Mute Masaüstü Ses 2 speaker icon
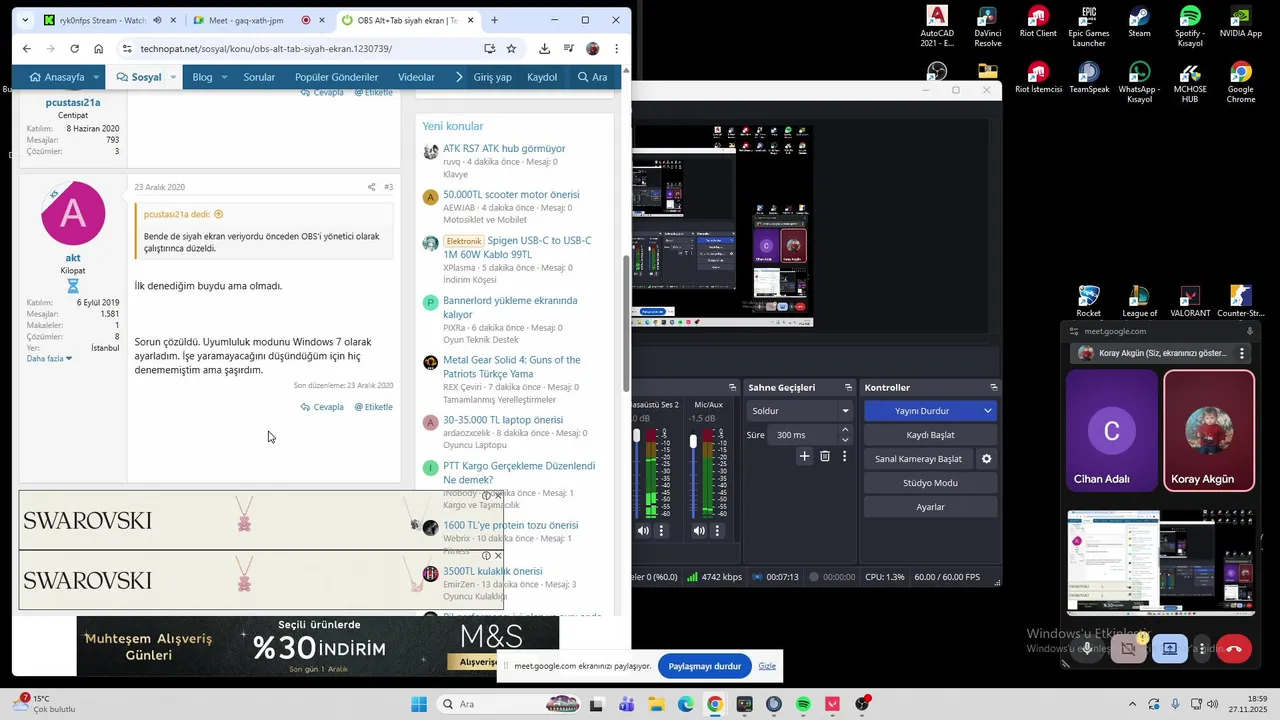Screen dimensions: 1280x720 [643, 531]
